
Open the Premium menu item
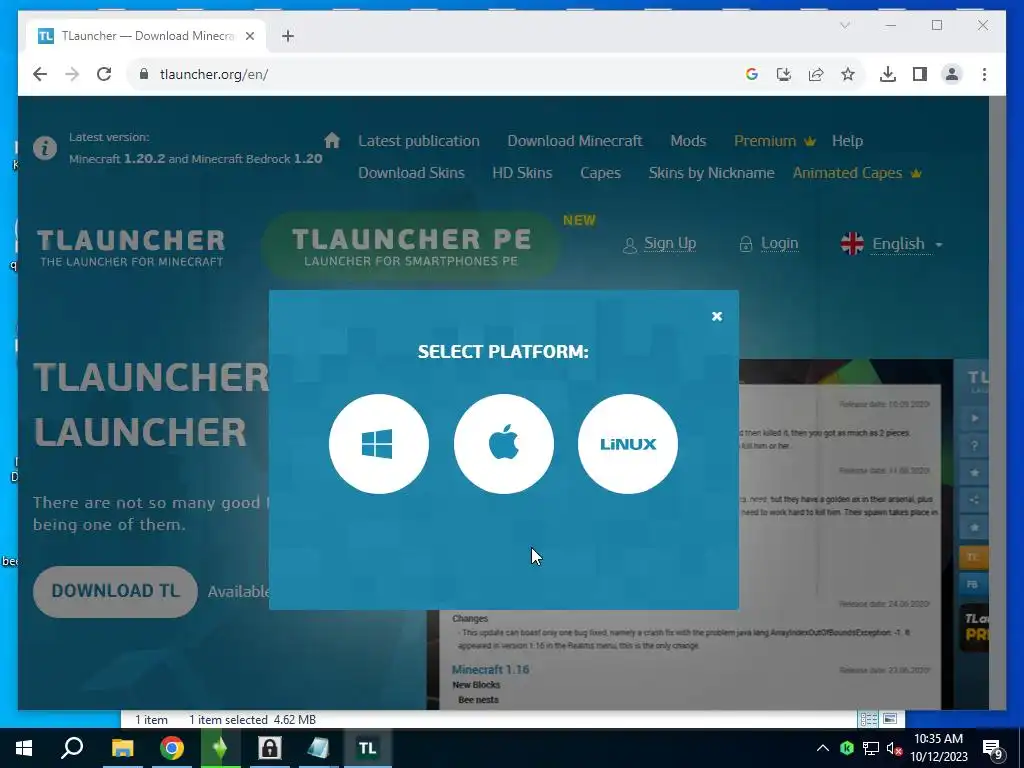(x=775, y=141)
